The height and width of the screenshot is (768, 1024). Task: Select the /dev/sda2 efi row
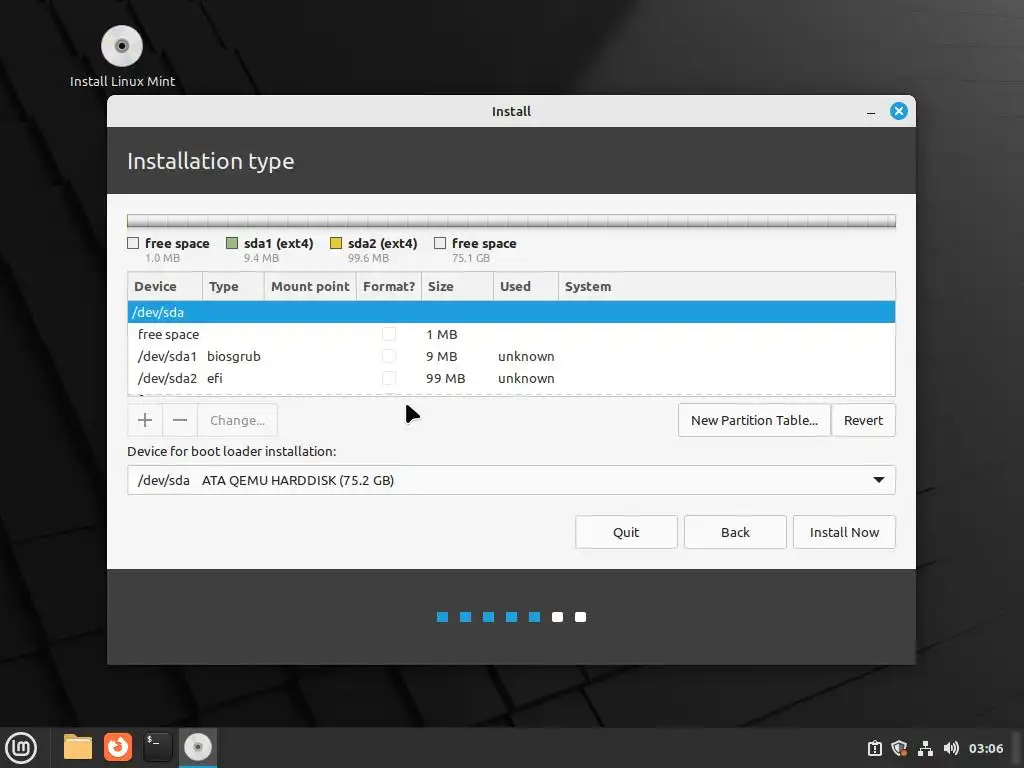[511, 378]
